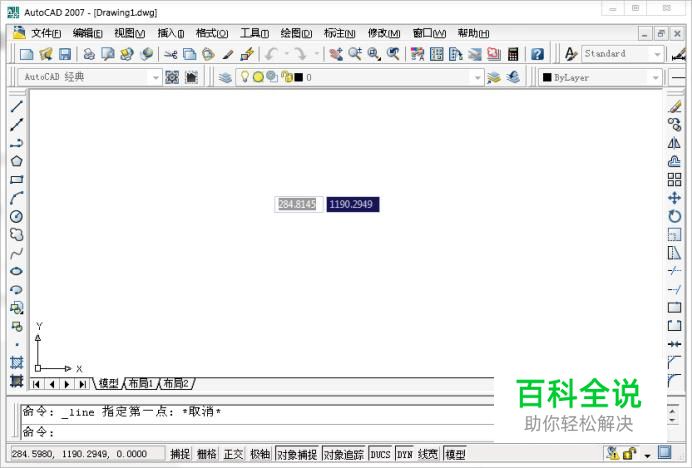Toggle DUCS dynamic UCS

(x=380, y=454)
